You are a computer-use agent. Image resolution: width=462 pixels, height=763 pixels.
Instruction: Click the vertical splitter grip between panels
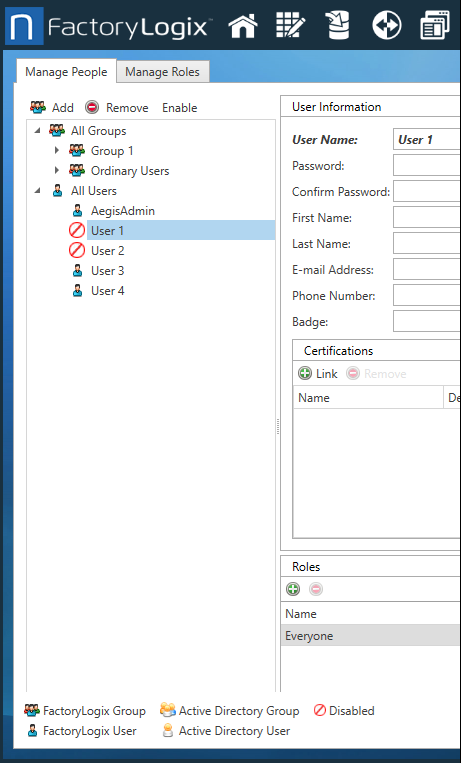[278, 426]
